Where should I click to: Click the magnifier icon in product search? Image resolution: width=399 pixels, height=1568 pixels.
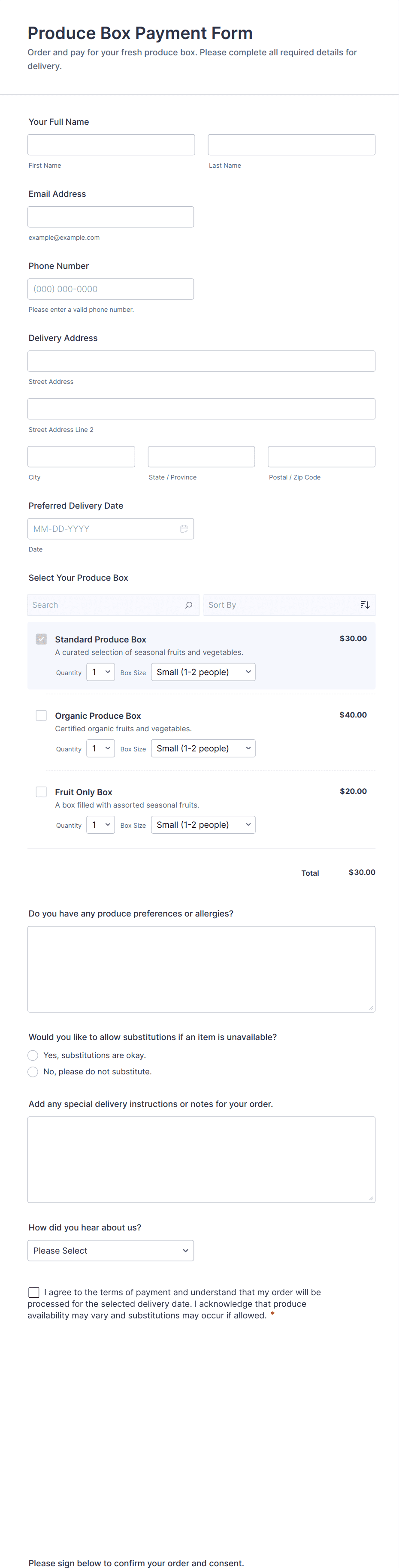(x=189, y=605)
